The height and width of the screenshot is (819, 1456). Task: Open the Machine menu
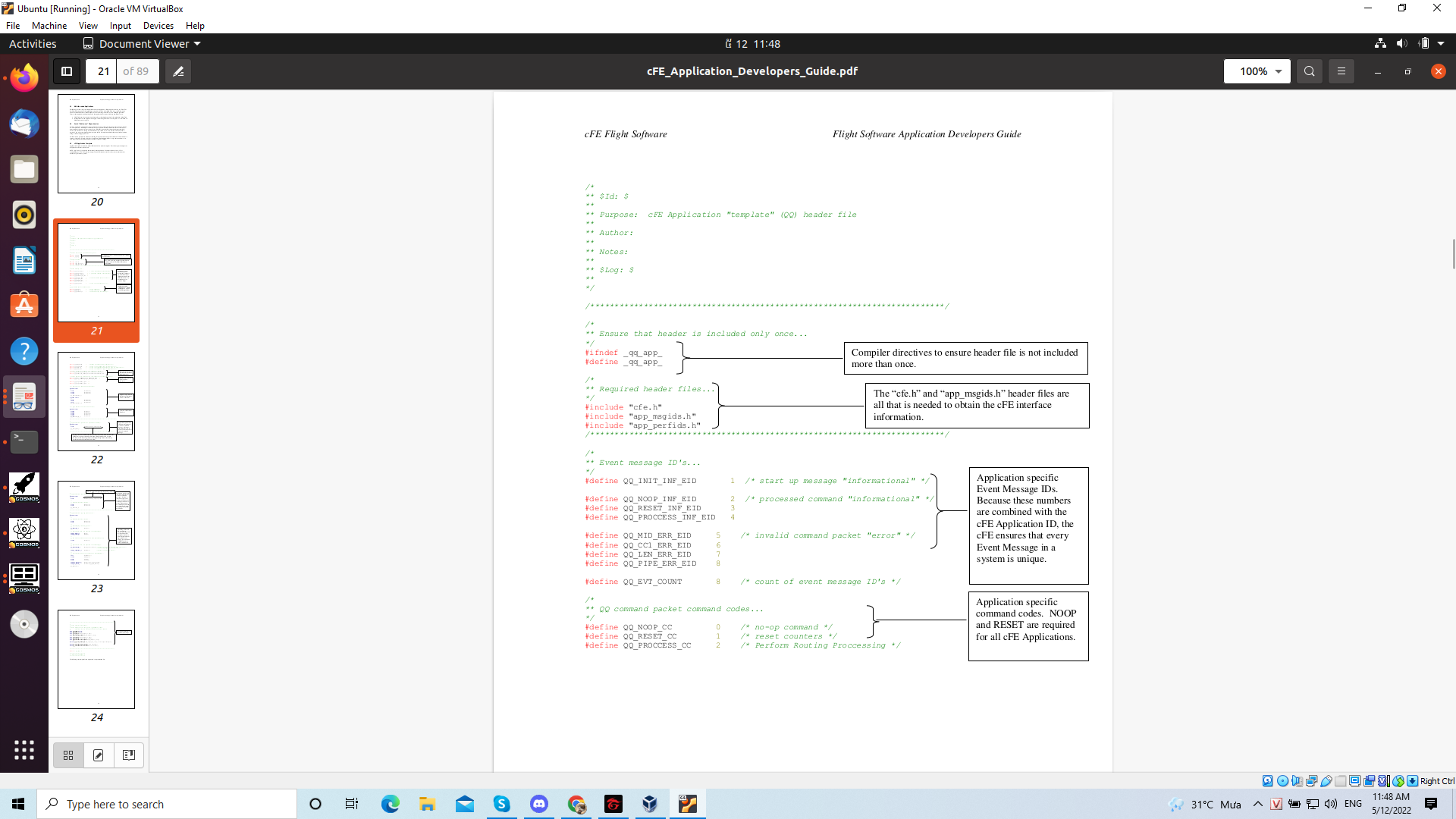click(49, 25)
